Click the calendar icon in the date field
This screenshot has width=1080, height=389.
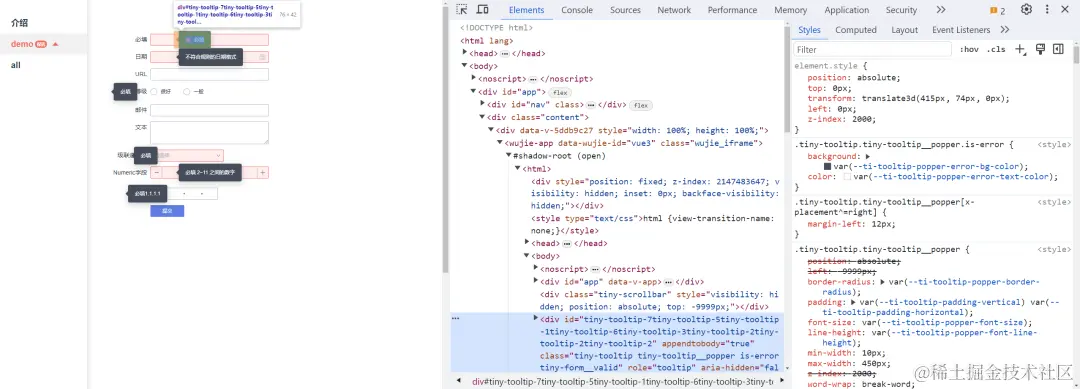262,57
